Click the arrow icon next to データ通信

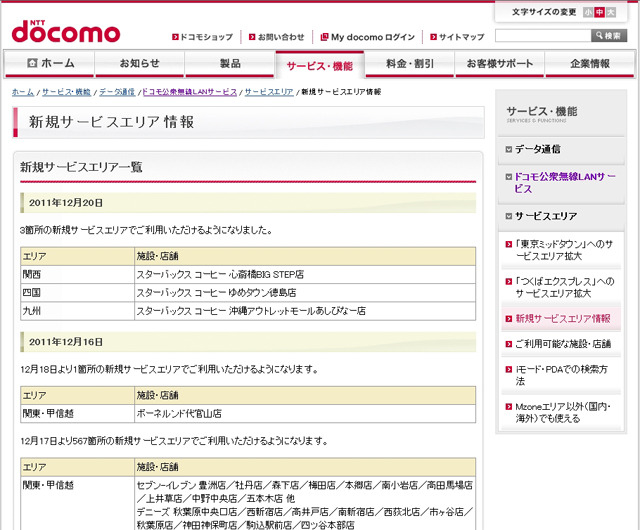coord(509,149)
